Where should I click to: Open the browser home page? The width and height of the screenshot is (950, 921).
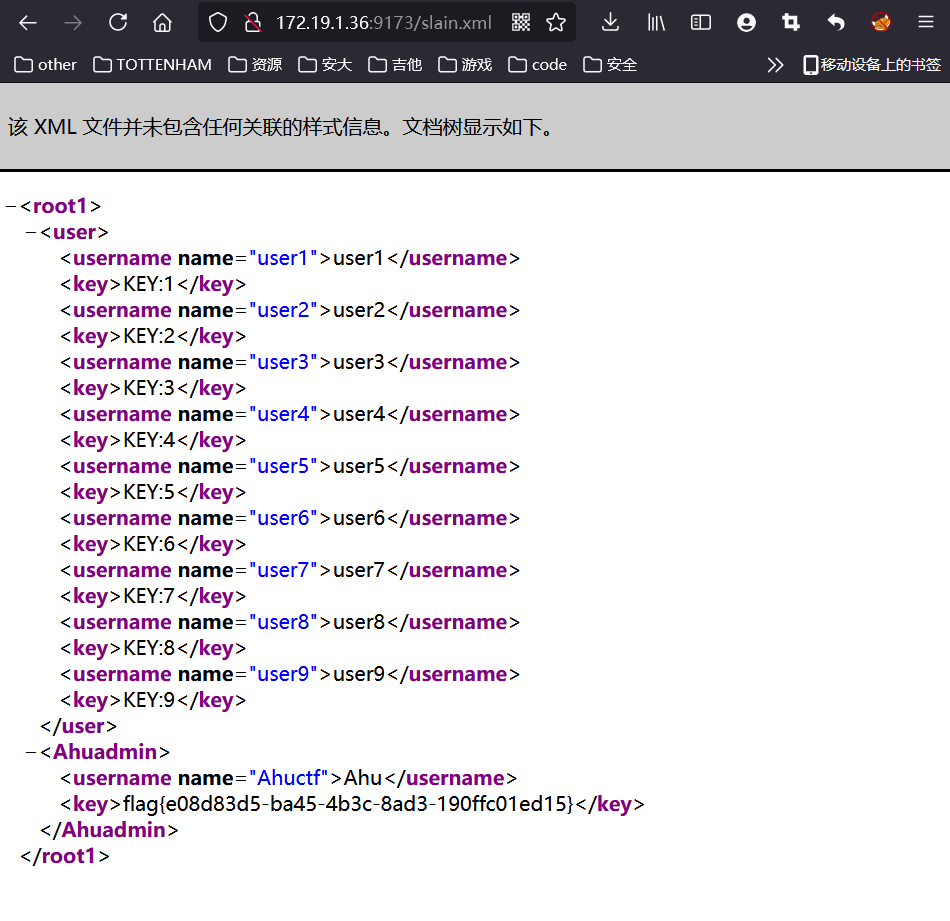162,23
